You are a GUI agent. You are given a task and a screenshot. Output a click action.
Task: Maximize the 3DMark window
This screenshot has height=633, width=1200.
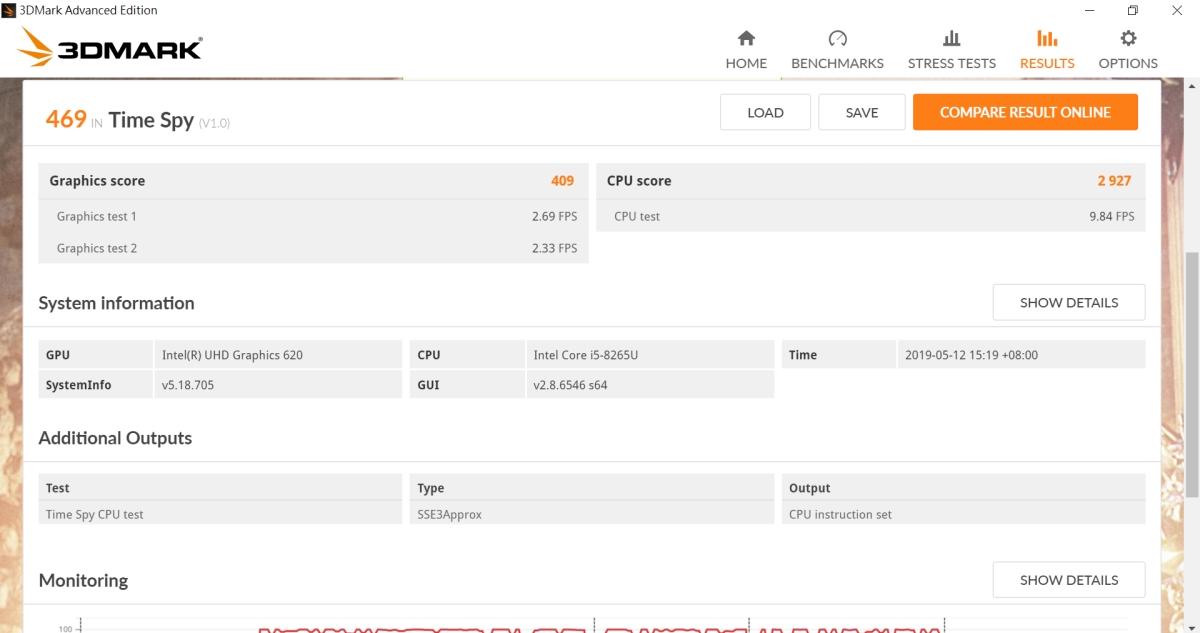(x=1132, y=10)
